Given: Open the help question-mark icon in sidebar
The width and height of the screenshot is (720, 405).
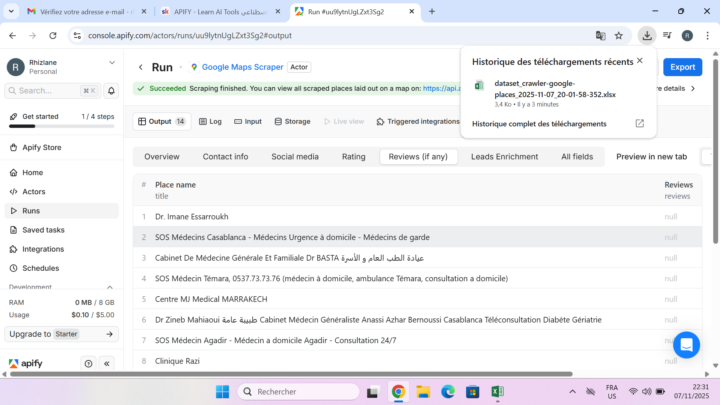Looking at the screenshot, I should coord(89,364).
